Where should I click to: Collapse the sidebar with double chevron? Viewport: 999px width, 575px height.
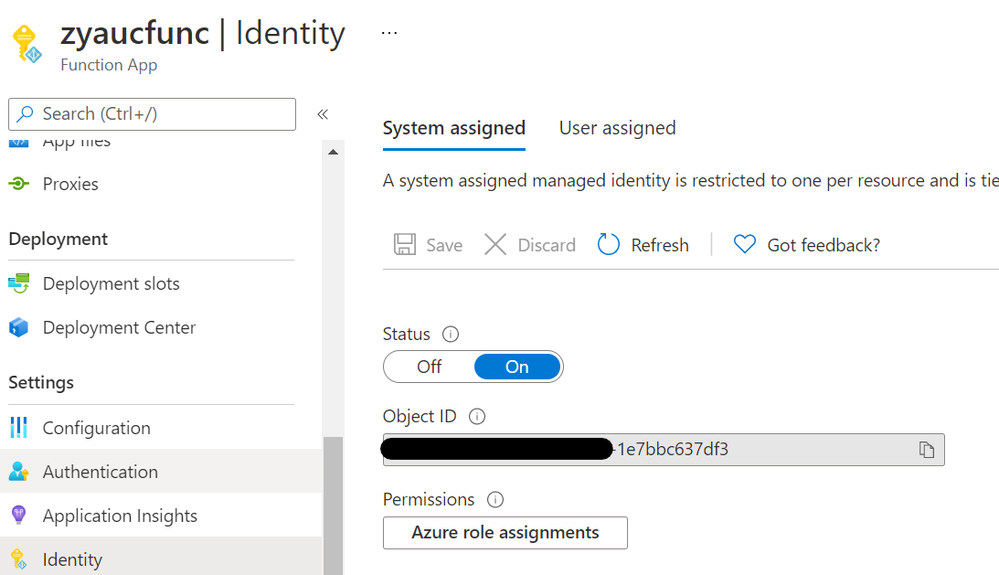click(323, 114)
